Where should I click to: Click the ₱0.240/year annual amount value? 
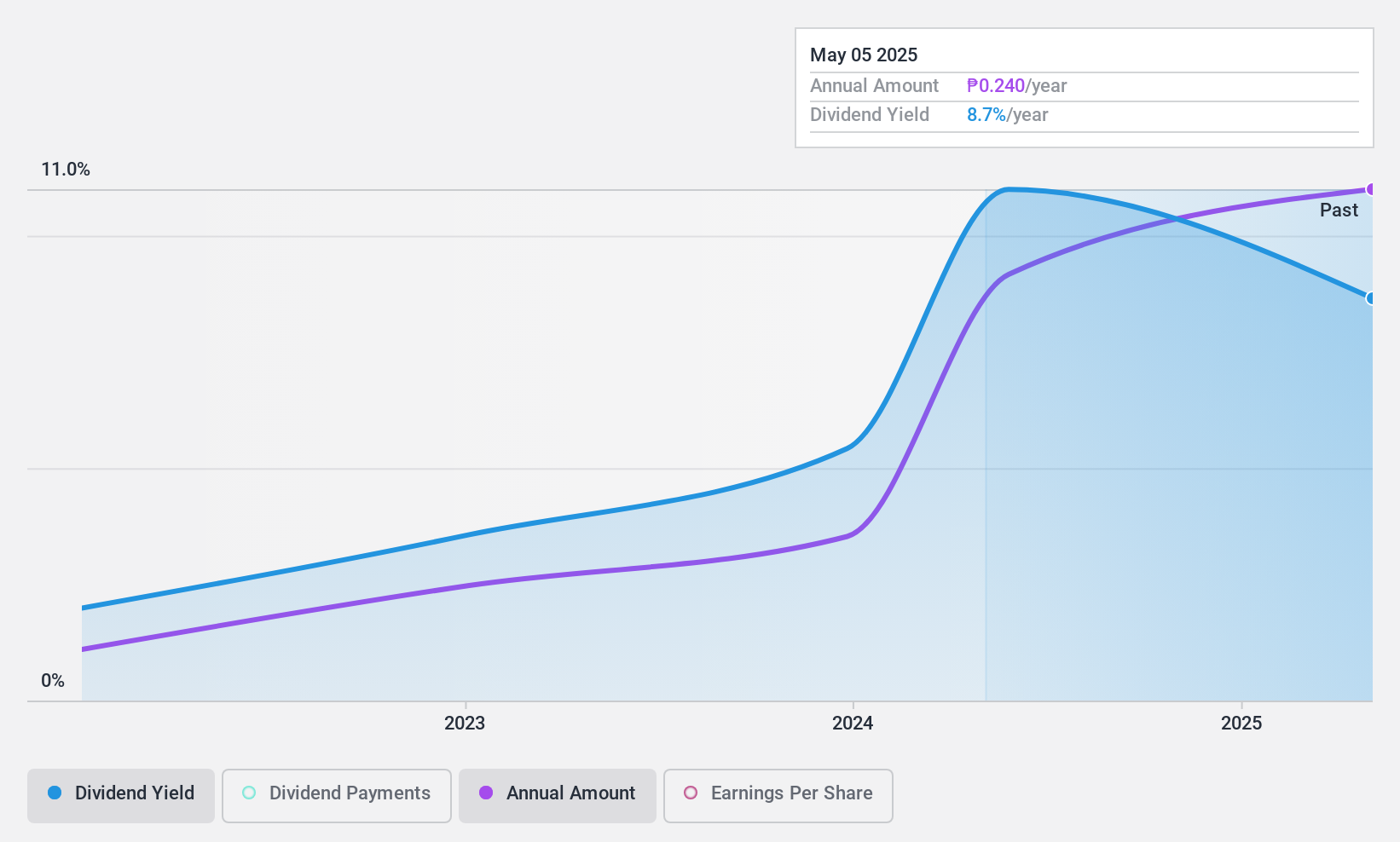1016,86
